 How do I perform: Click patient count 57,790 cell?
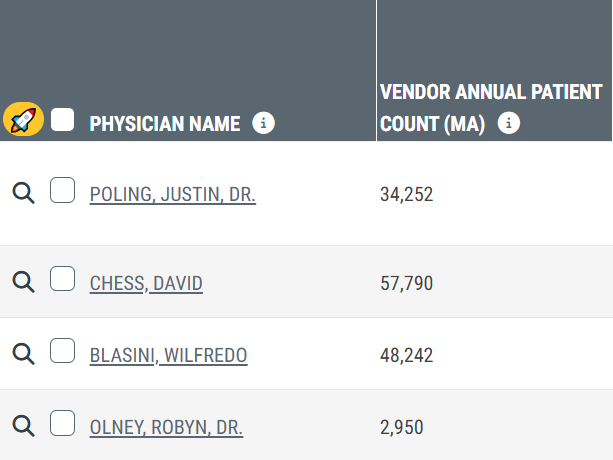coord(407,283)
